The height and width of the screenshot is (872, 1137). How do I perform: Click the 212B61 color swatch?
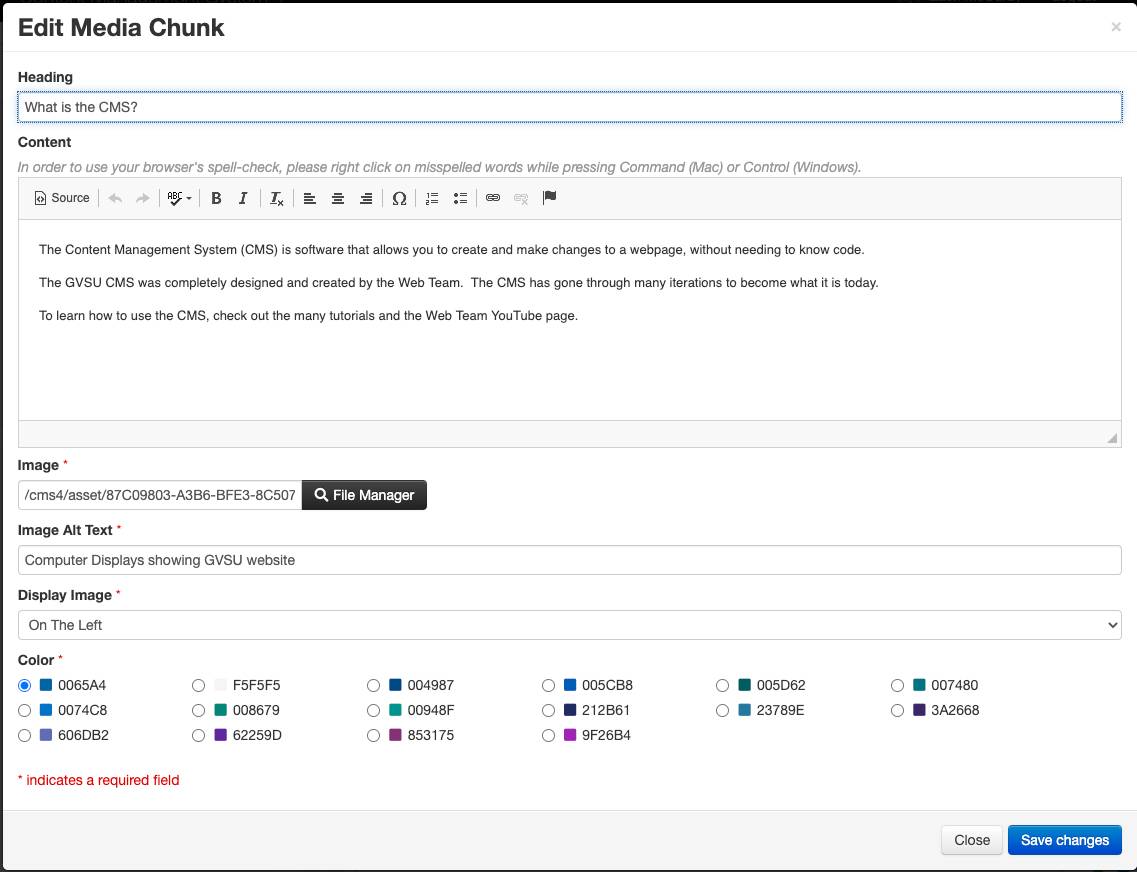[570, 711]
